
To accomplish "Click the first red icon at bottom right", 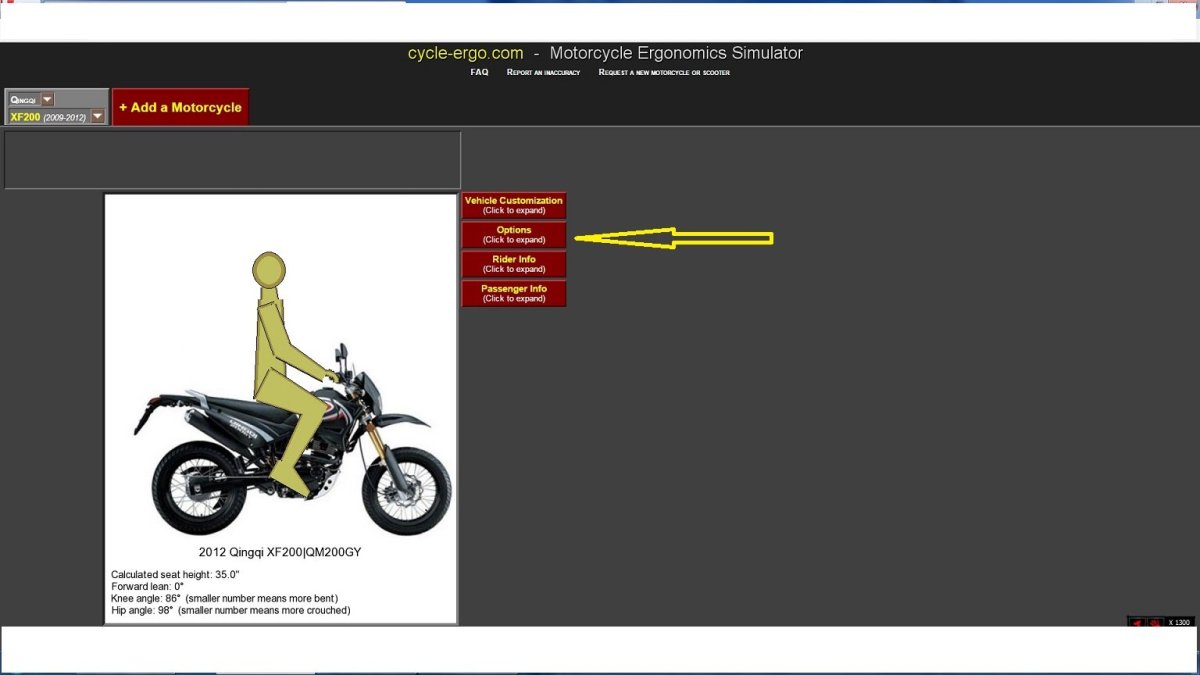I will pyautogui.click(x=1138, y=622).
